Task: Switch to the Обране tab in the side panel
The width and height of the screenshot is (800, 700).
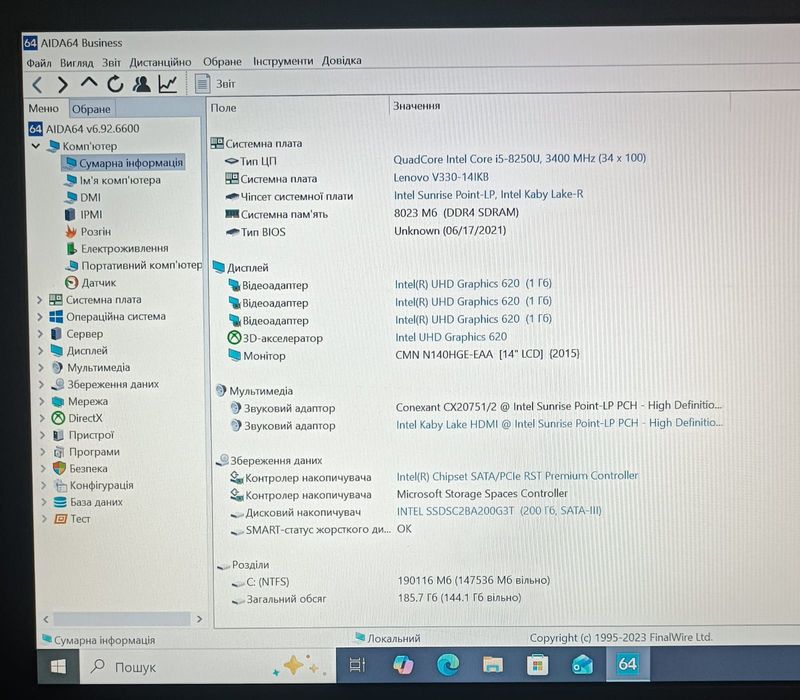Action: 91,109
